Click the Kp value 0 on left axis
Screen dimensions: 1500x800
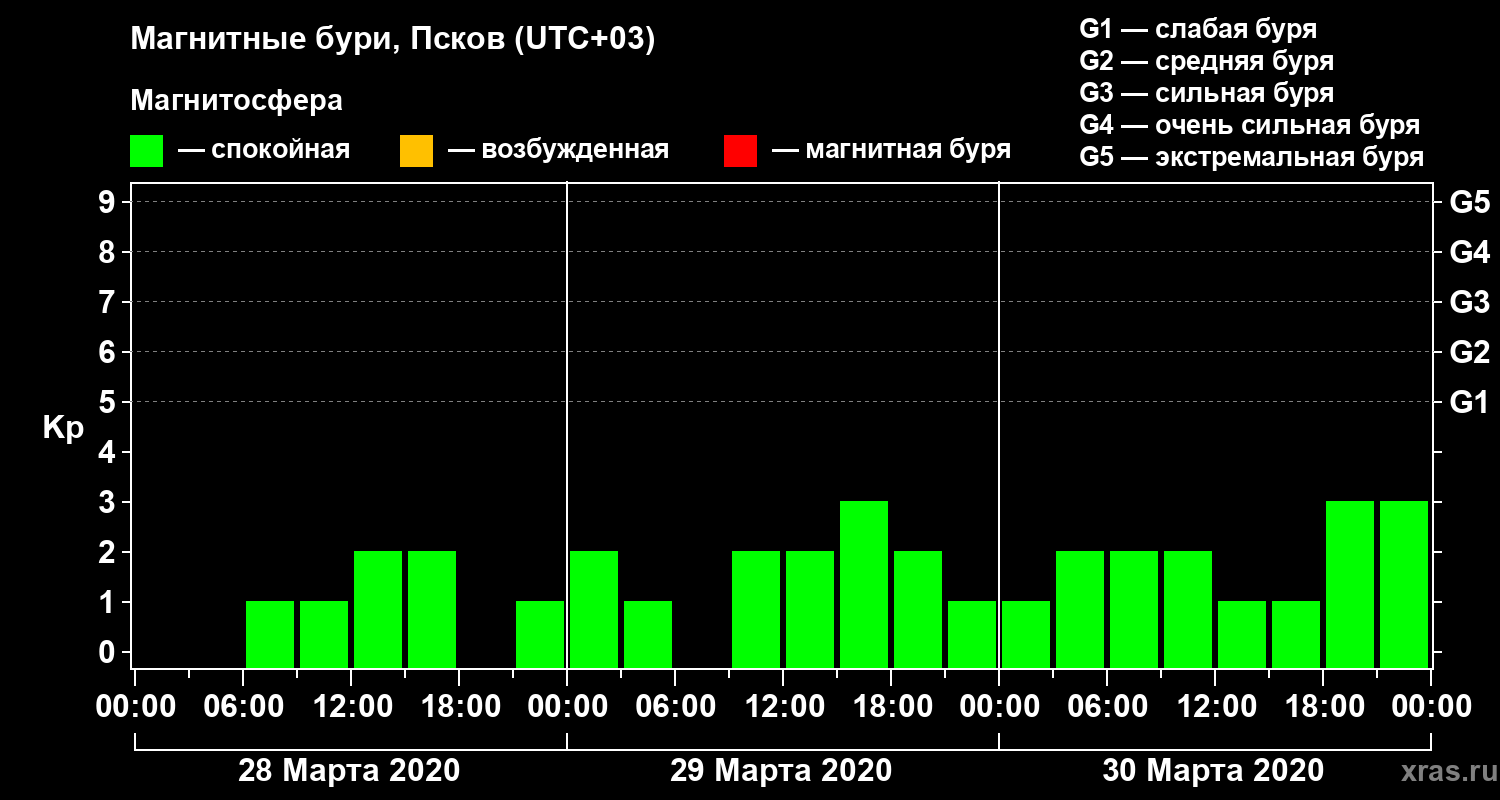[109, 652]
